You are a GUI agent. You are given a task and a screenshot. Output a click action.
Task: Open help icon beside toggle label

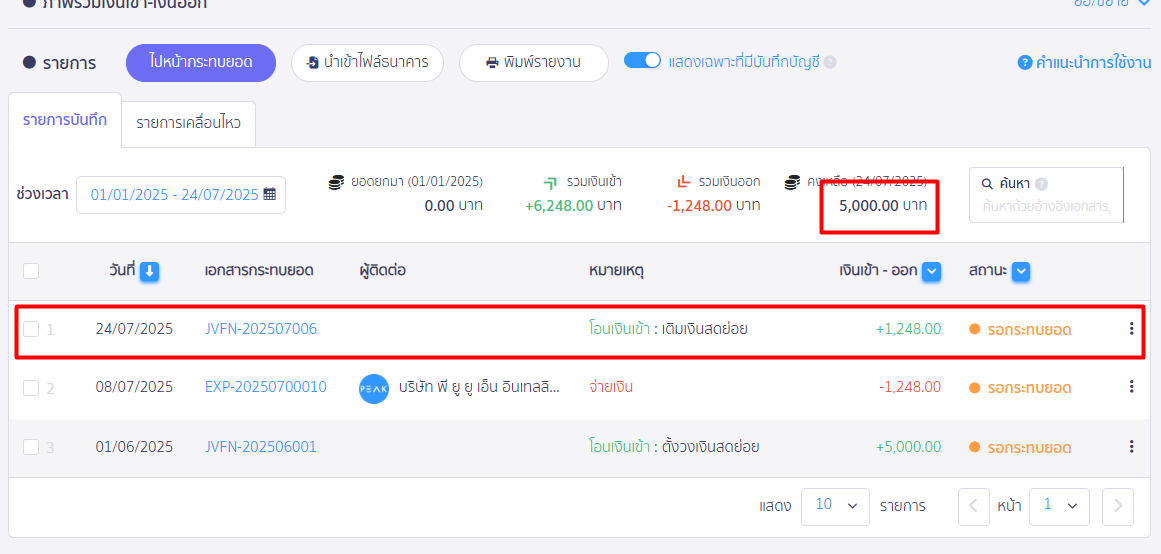(x=831, y=62)
